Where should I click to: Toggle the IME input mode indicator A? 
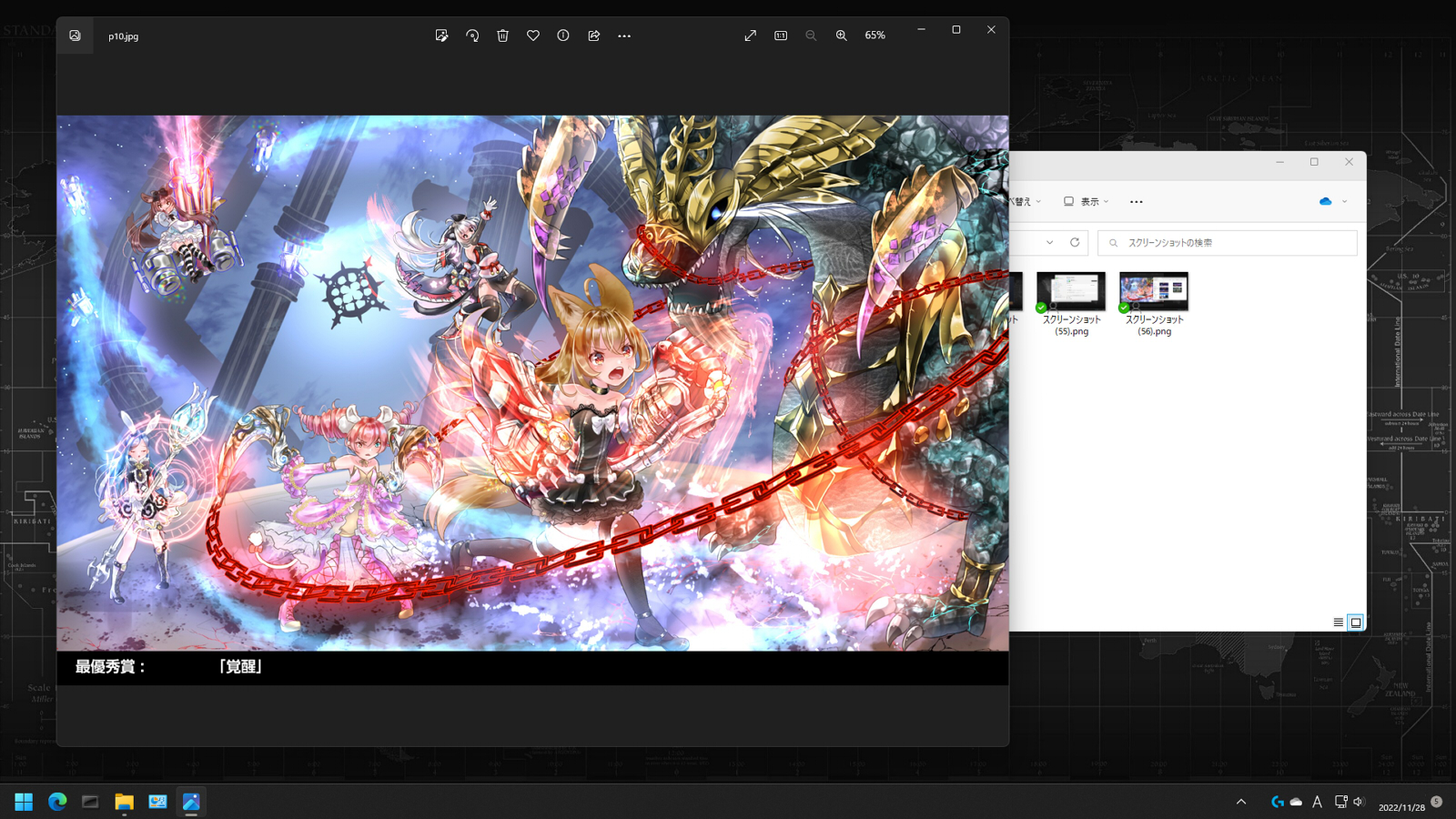click(x=1317, y=802)
